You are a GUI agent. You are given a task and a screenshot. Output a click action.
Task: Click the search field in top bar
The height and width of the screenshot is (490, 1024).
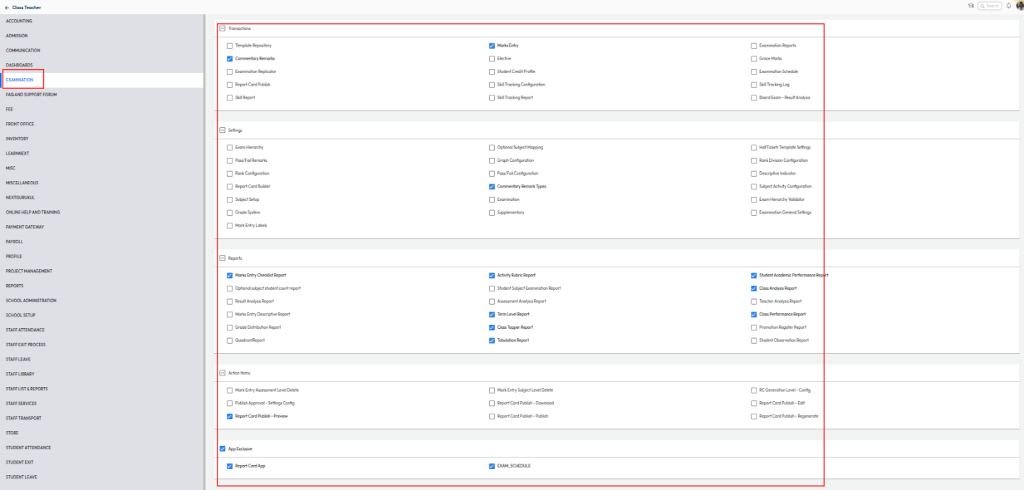click(x=989, y=6)
